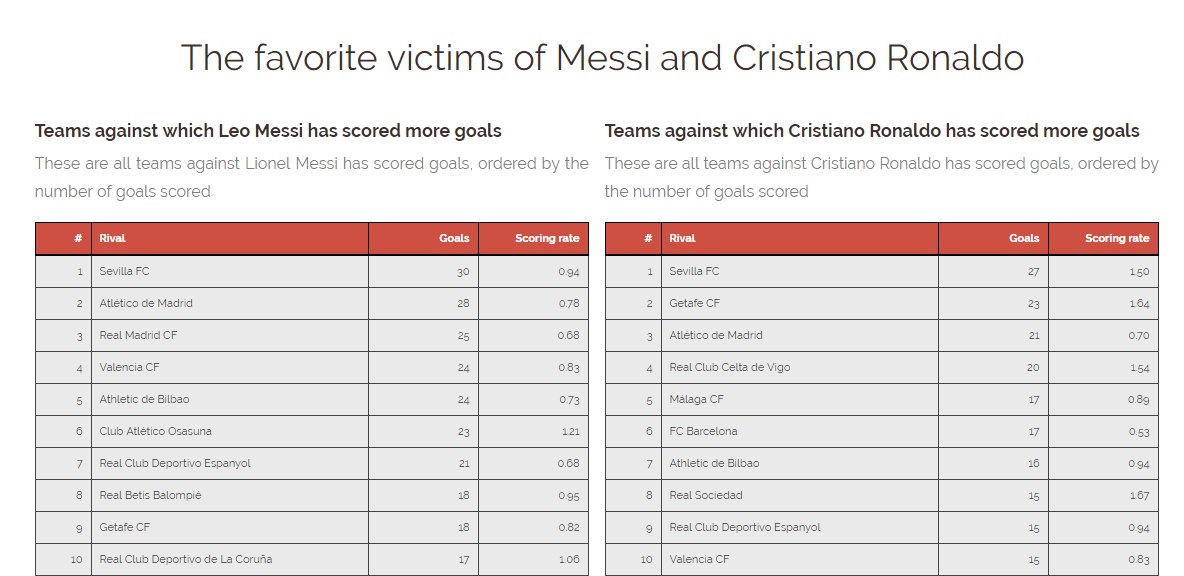Click the Cristiano Ronaldo table heading
This screenshot has width=1184, height=576.
tap(871, 131)
